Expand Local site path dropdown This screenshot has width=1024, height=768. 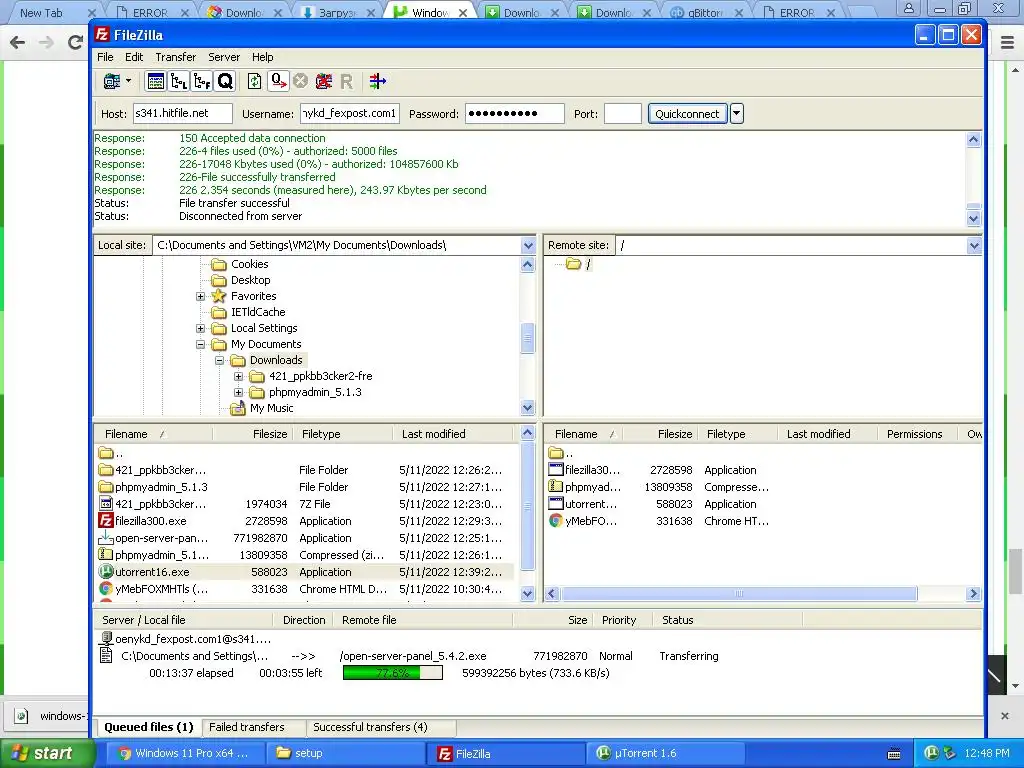point(528,246)
